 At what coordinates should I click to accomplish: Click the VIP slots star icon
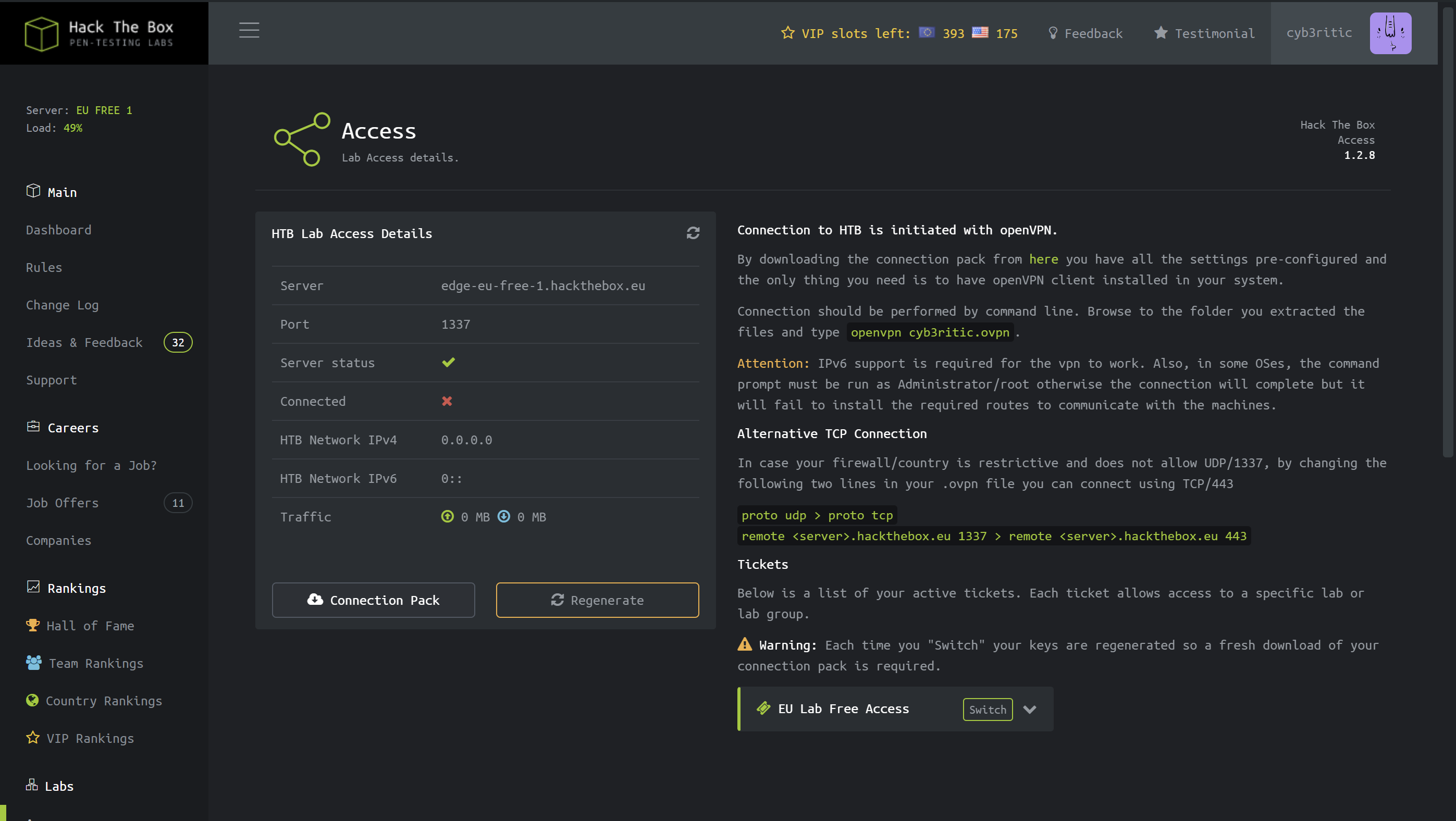787,33
